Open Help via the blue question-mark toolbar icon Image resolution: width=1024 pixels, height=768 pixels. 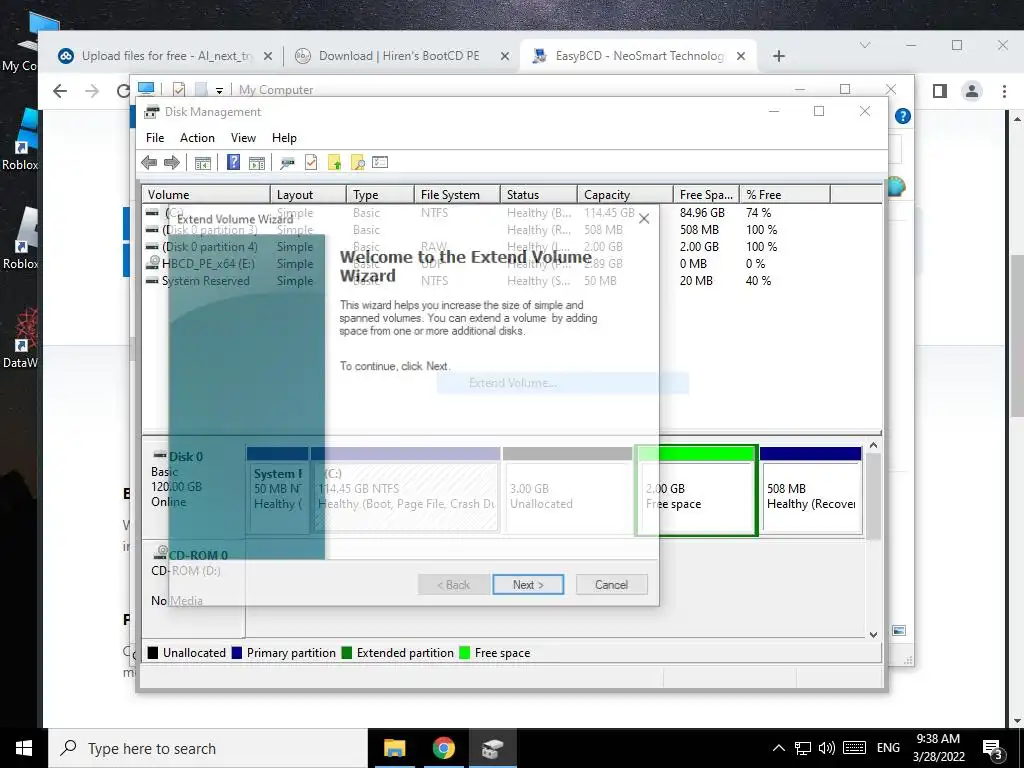[233, 163]
